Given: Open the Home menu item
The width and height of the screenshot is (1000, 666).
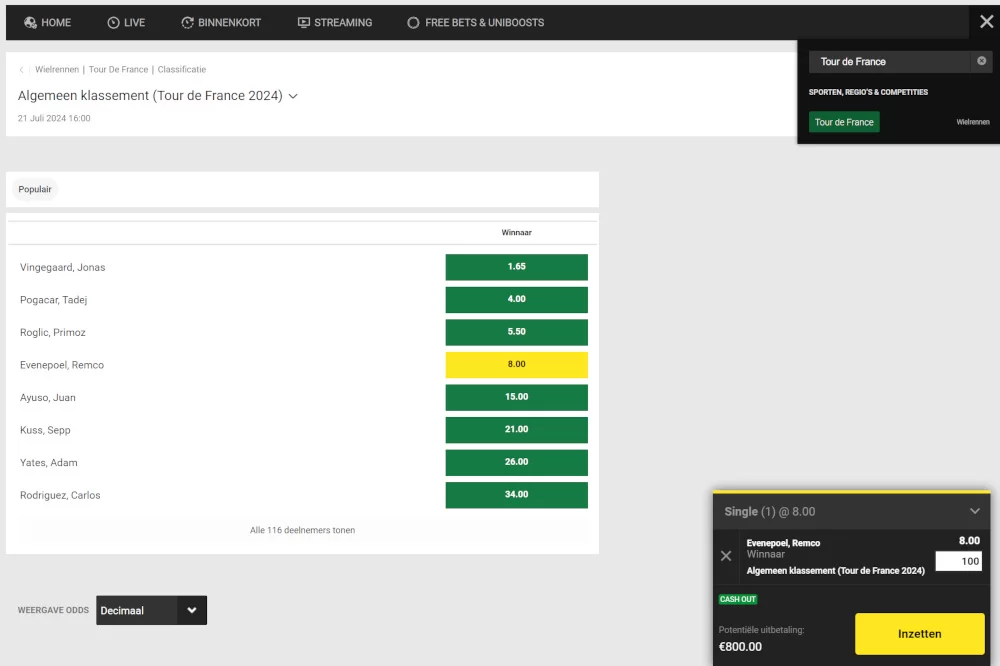Looking at the screenshot, I should tap(47, 22).
